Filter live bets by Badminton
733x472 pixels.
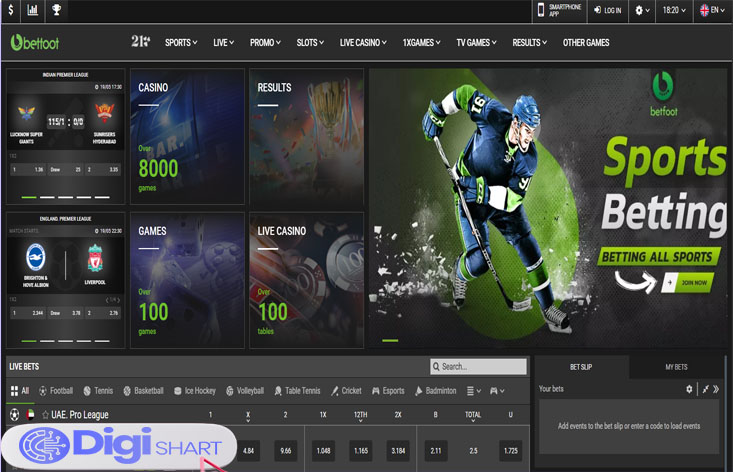point(436,391)
